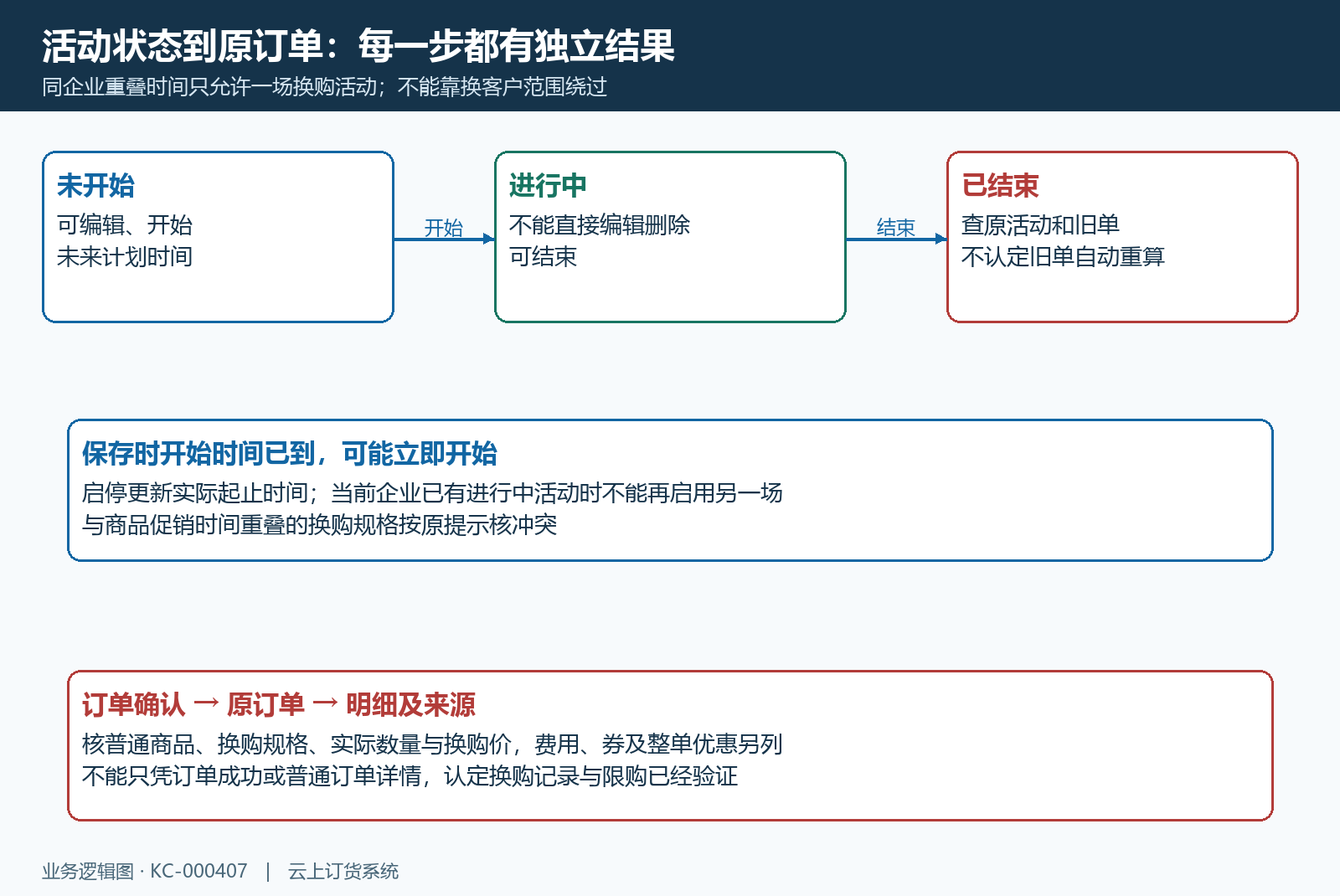The width and height of the screenshot is (1340, 896).
Task: Select the line "不能直接编辑删除"
Action: pyautogui.click(x=600, y=224)
